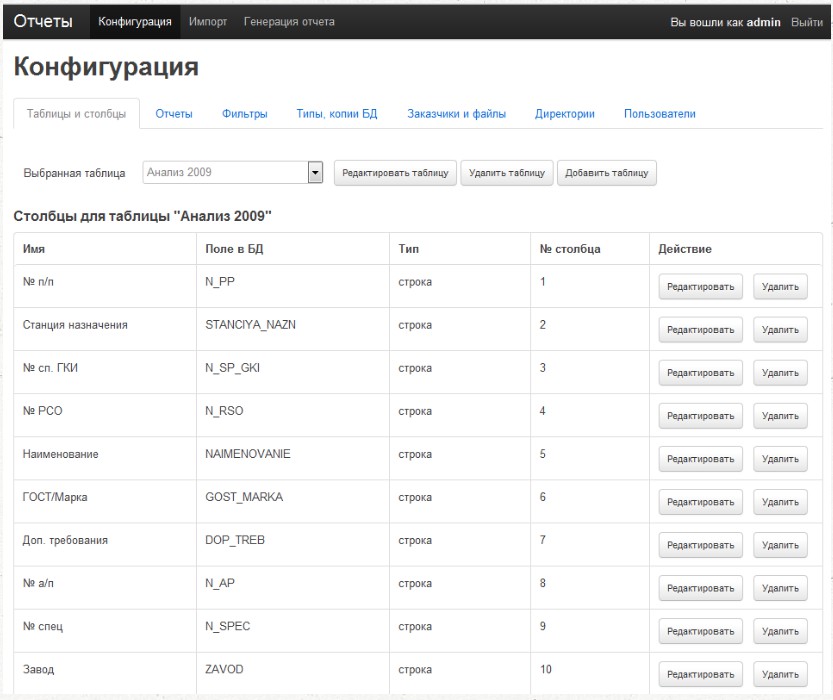
Task: Delete the Наименование row
Action: [x=780, y=459]
